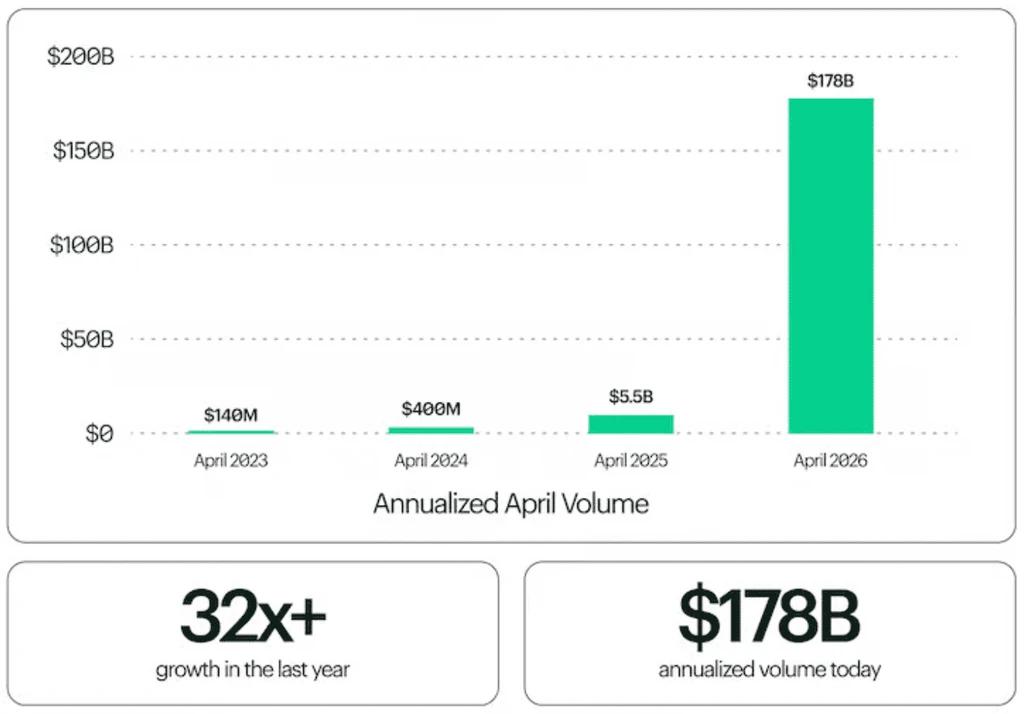Screen dimensions: 1024x714
Task: Click the $150B y-axis label
Action: pyautogui.click(x=84, y=151)
